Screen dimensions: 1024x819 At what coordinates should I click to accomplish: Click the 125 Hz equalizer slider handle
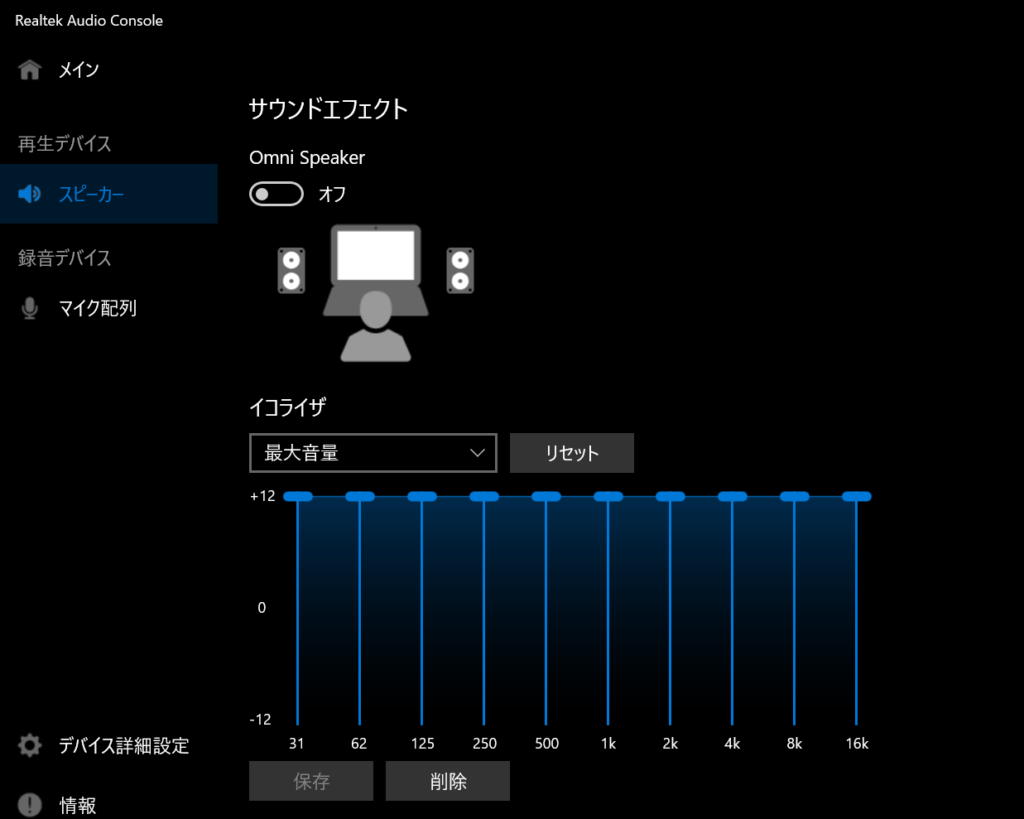point(422,496)
